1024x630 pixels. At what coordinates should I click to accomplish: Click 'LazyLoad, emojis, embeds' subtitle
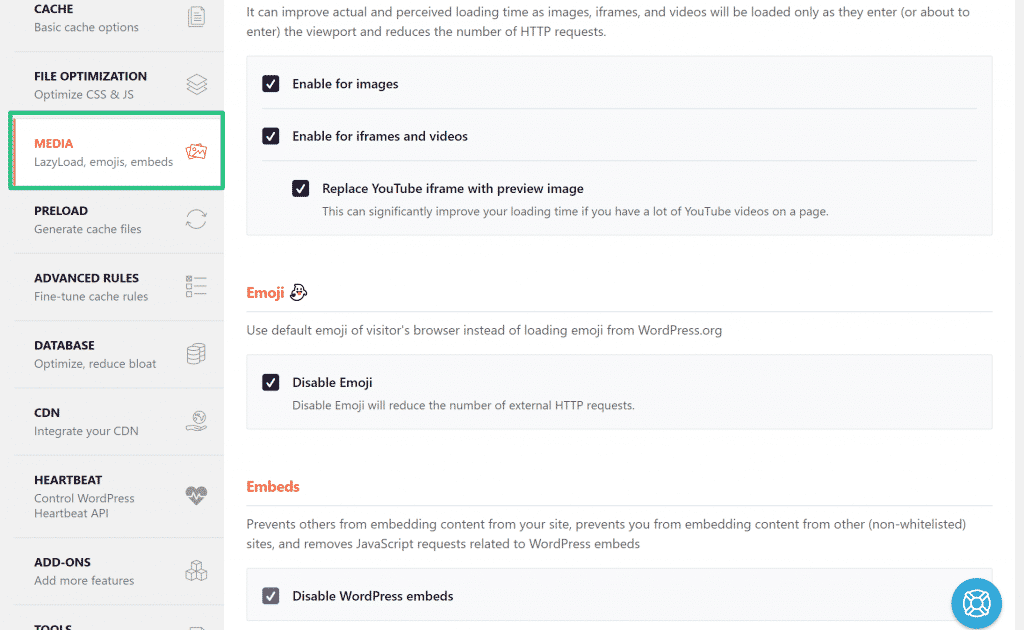click(x=103, y=162)
